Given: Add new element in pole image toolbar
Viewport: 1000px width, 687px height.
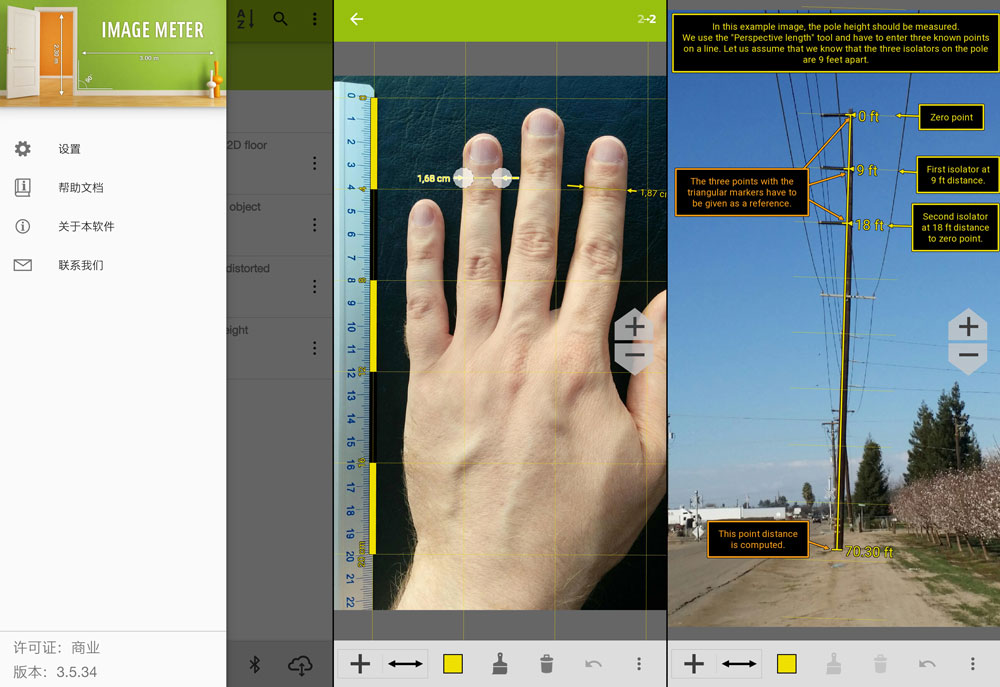Looking at the screenshot, I should pos(694,664).
